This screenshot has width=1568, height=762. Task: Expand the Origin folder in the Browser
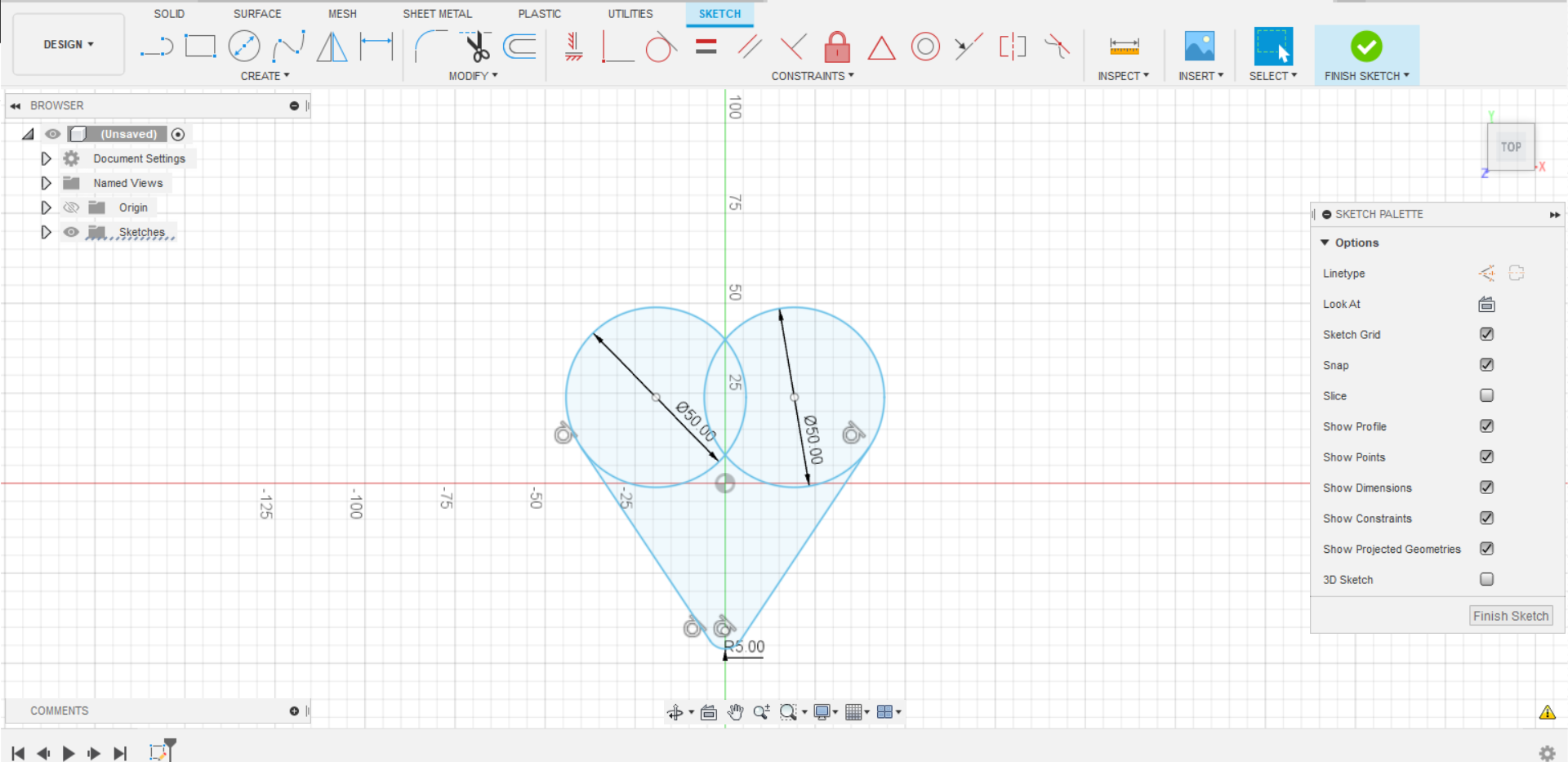point(46,207)
